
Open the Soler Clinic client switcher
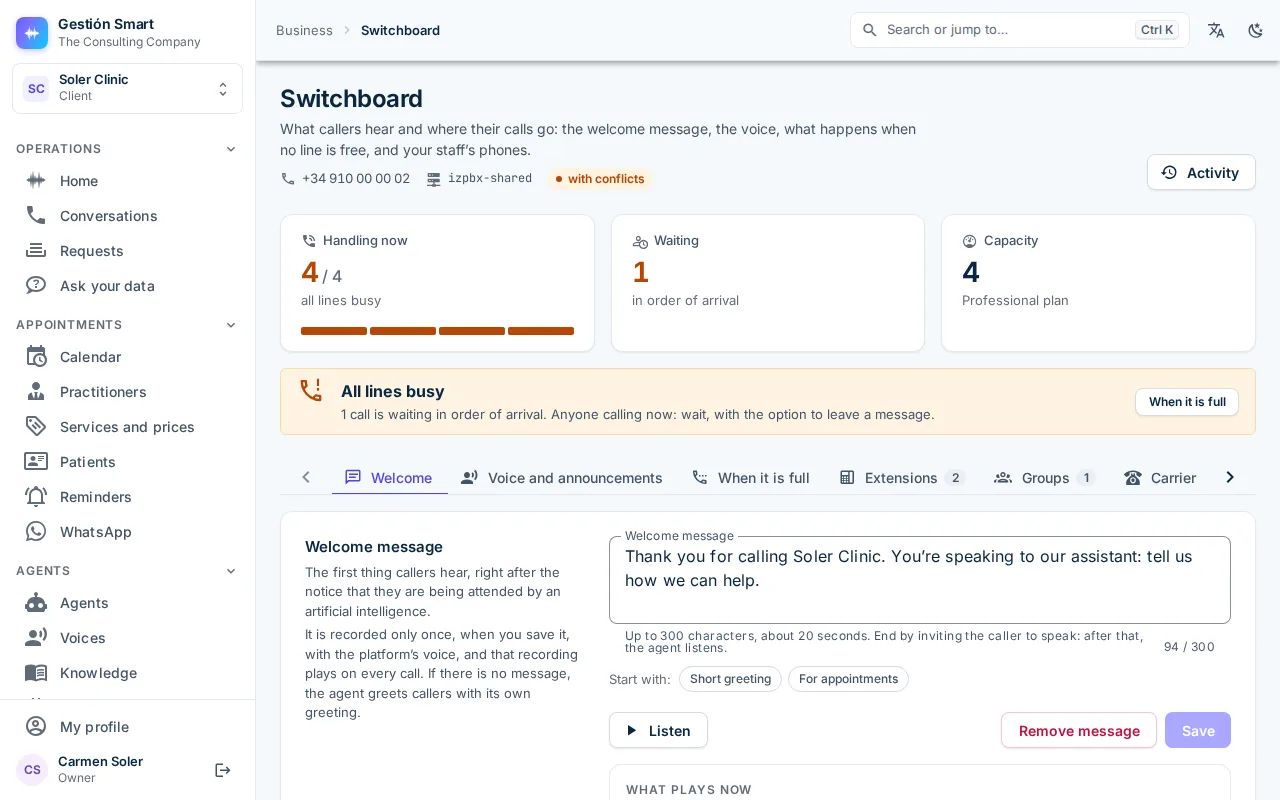127,88
